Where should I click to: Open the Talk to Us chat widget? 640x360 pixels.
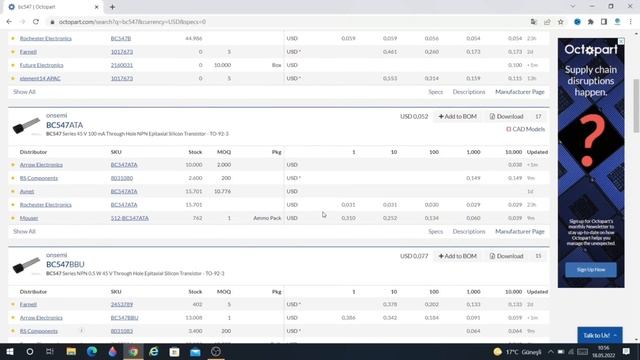(600, 335)
